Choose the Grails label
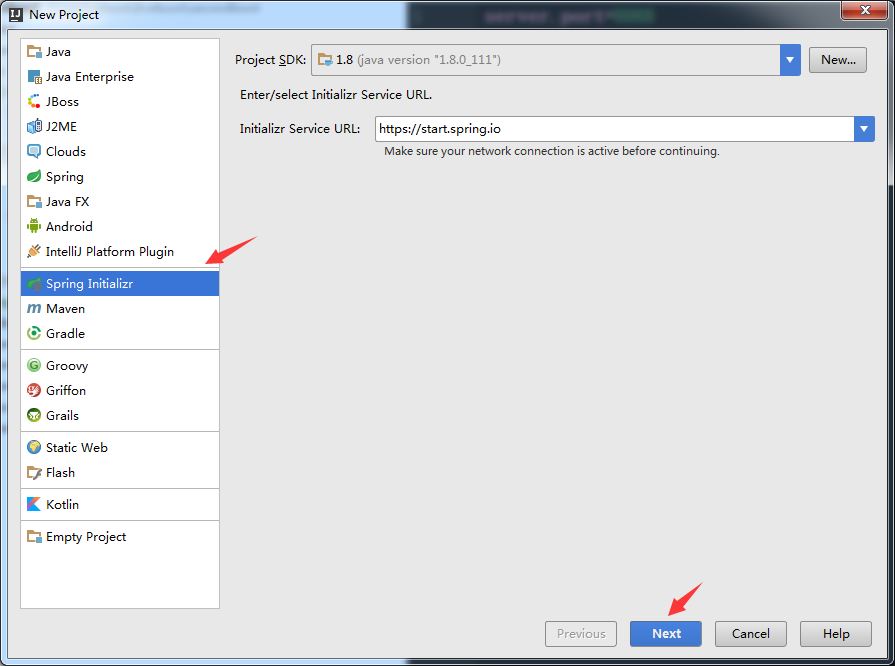 pos(62,415)
